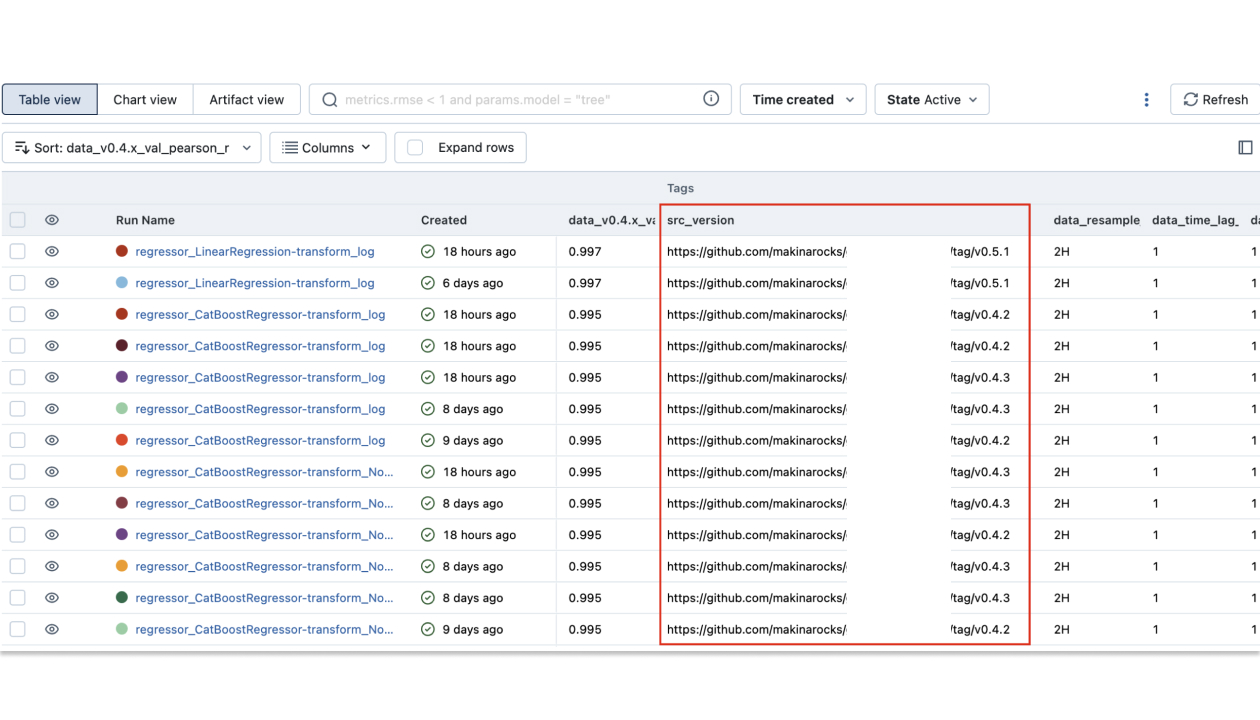The image size is (1260, 720).
Task: Select checkbox for LinearRegression run created 6 days ago
Action: pos(18,283)
